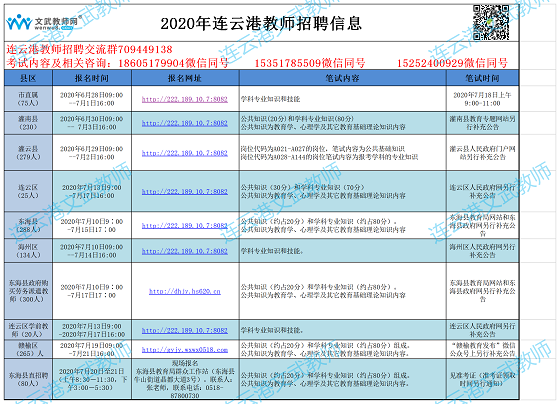This screenshot has width=560, height=404.
Task: Click 连云区学前教师 exam content cell
Action: (x=342, y=330)
